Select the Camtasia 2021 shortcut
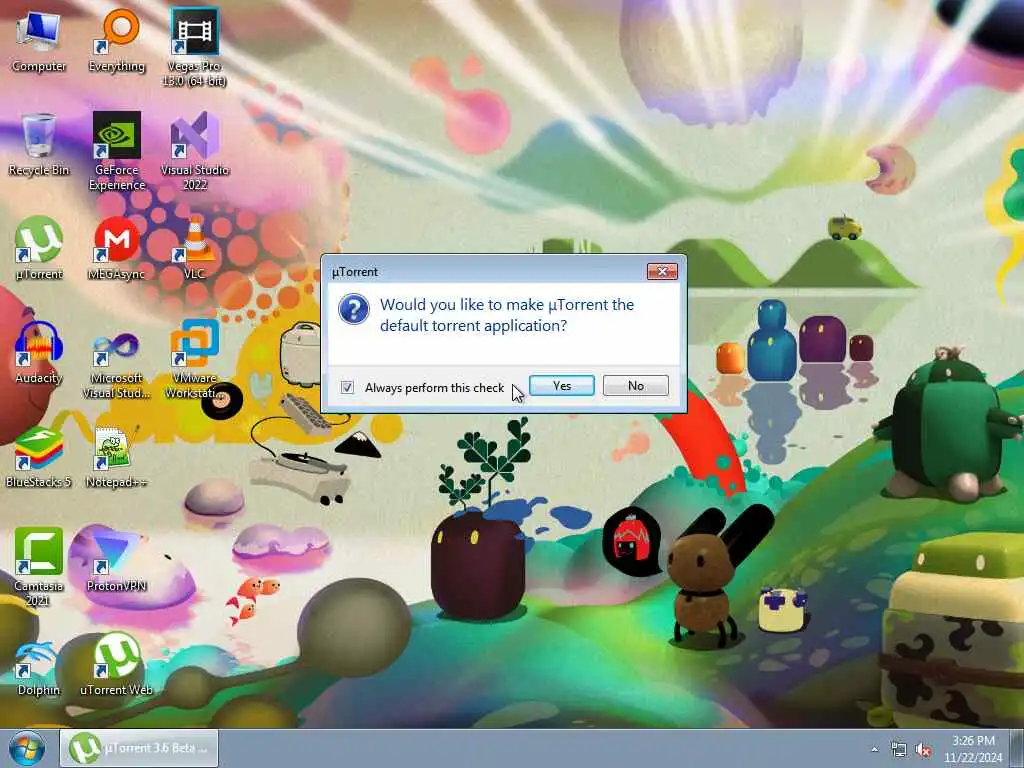 point(39,567)
